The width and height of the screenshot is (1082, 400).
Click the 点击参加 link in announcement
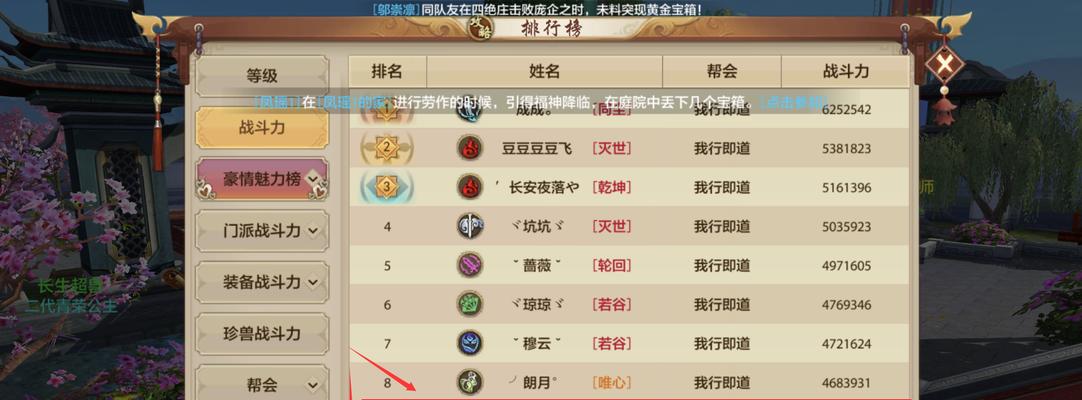coord(794,102)
